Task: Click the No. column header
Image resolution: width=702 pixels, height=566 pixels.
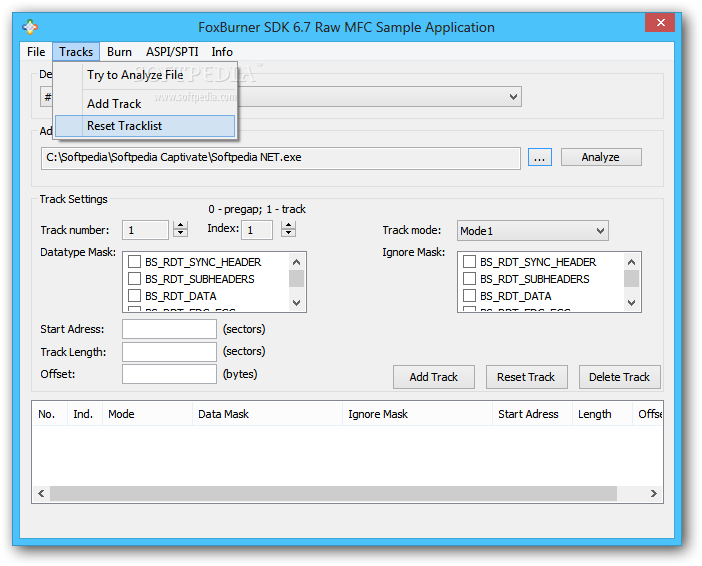Action: 50,414
